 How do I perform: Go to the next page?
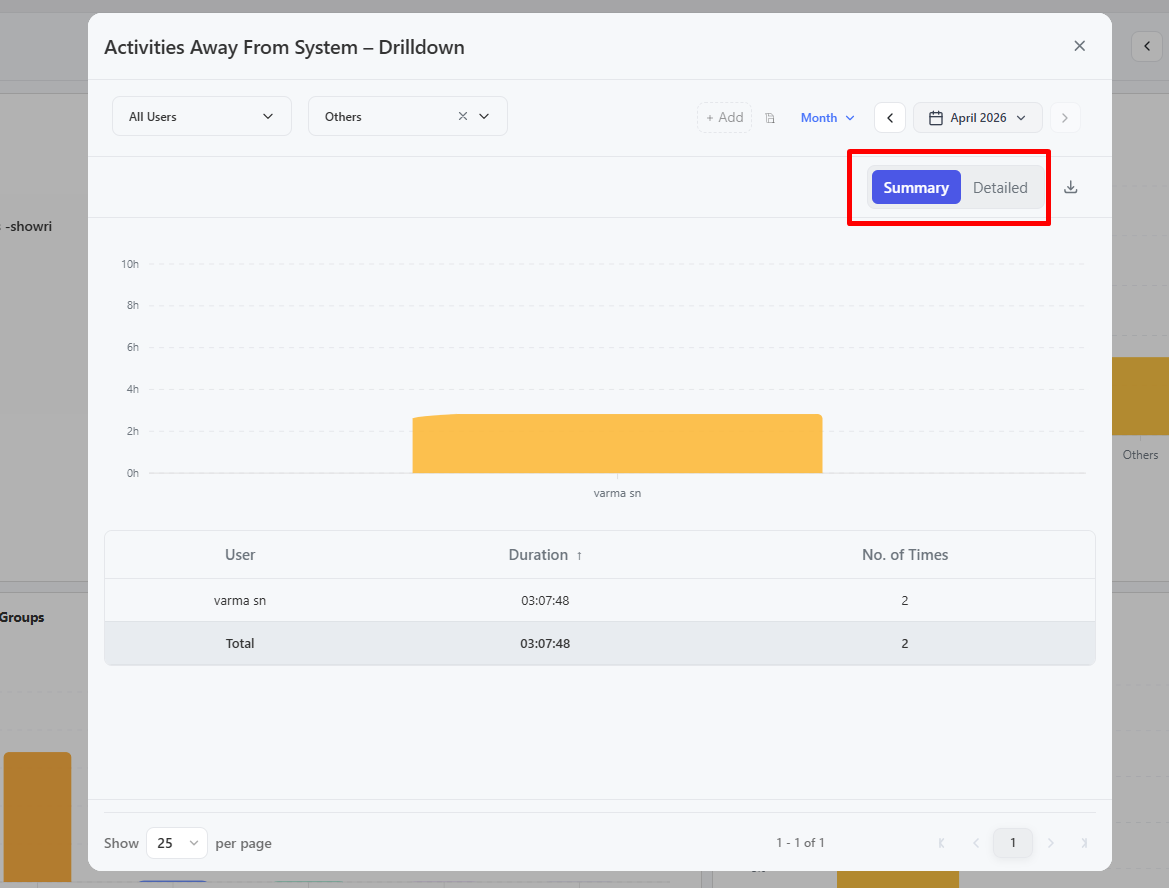pos(1050,843)
